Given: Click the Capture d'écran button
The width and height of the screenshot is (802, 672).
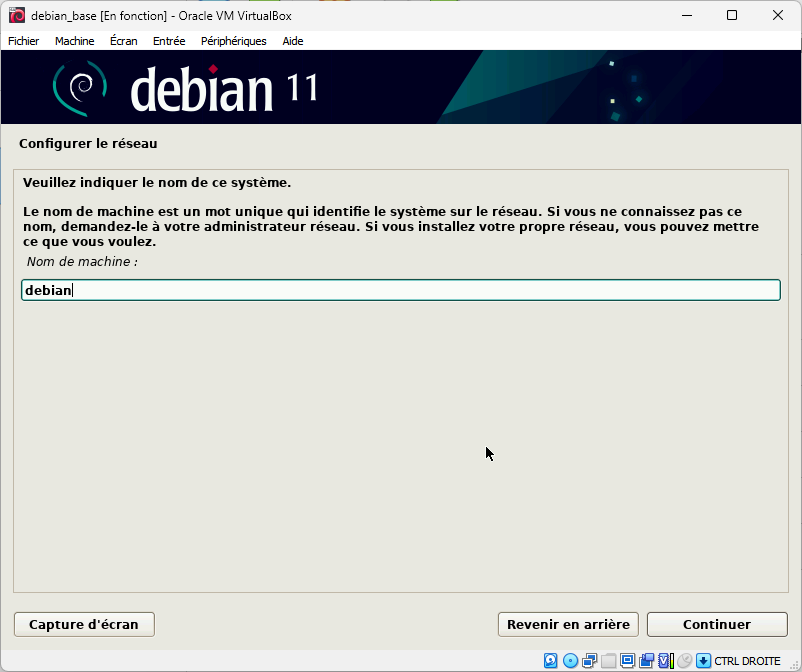Looking at the screenshot, I should [x=84, y=624].
